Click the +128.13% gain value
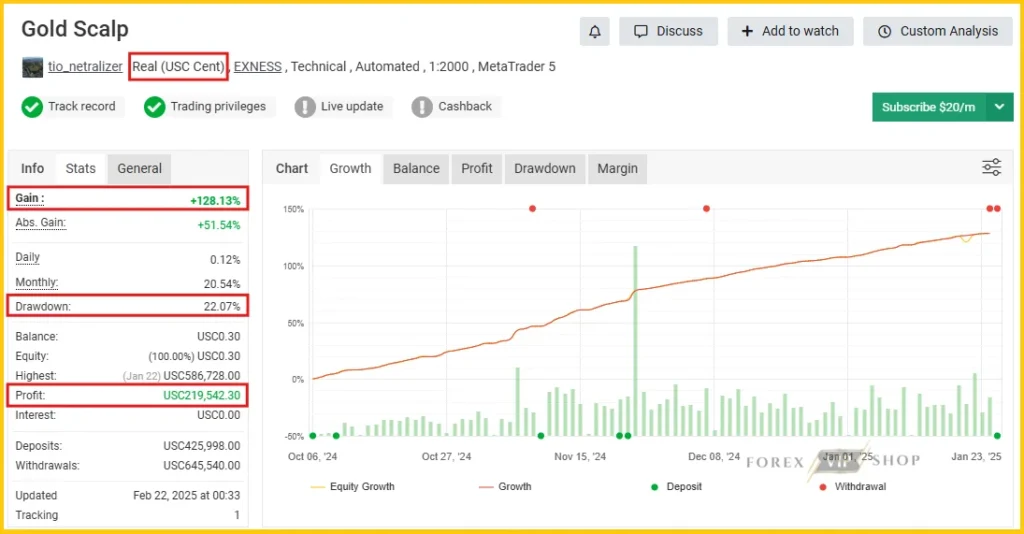 click(215, 201)
